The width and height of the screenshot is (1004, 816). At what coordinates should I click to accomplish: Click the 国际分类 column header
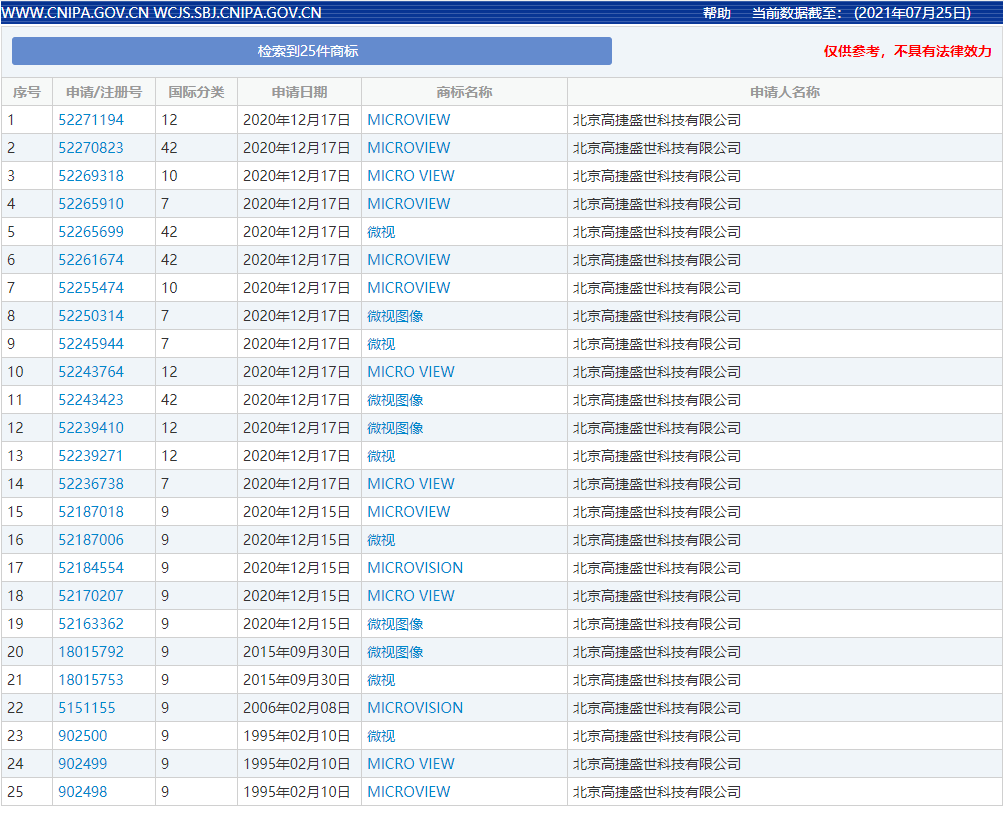pyautogui.click(x=196, y=92)
